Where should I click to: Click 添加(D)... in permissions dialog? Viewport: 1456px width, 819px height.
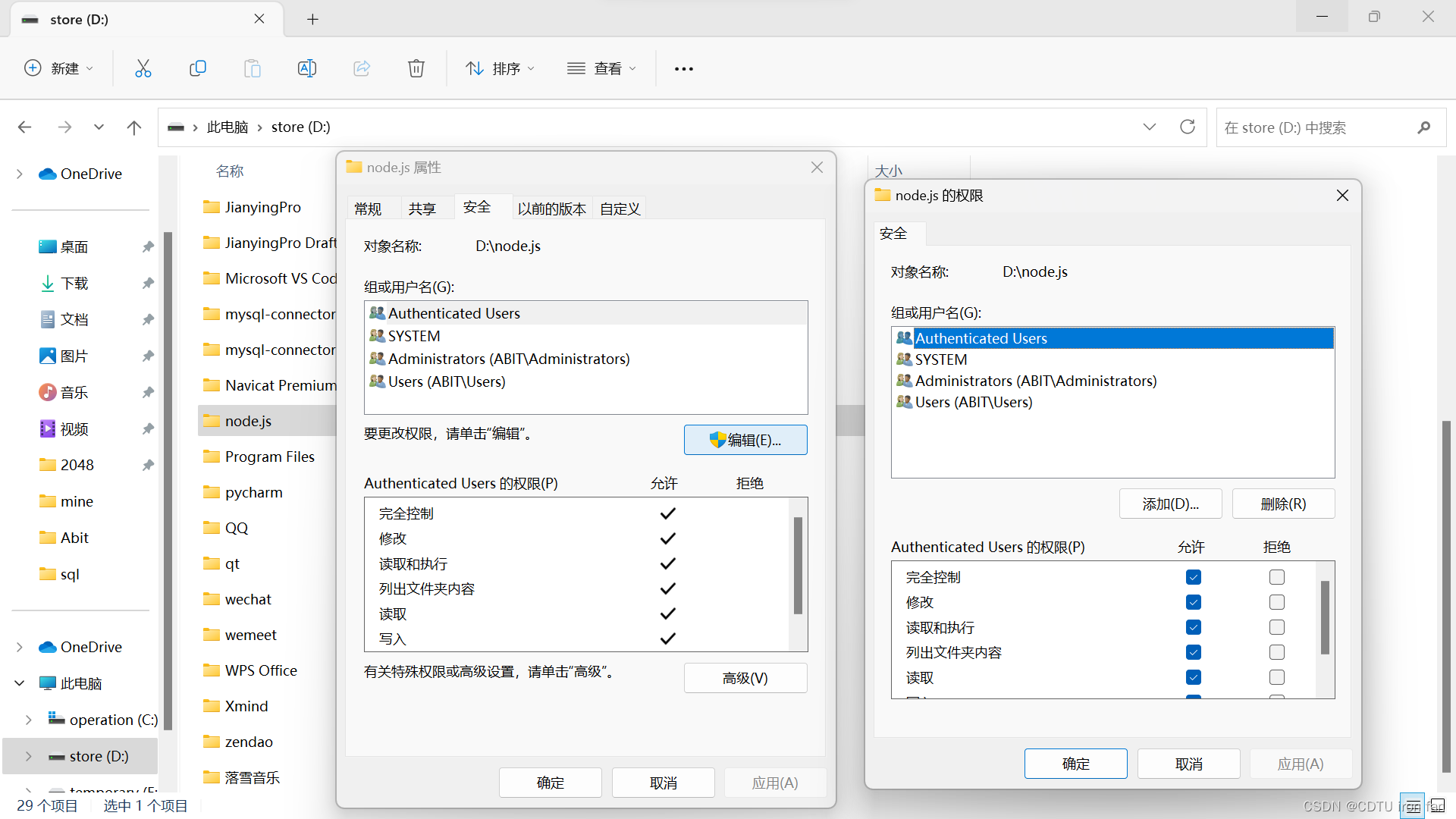coord(1171,504)
